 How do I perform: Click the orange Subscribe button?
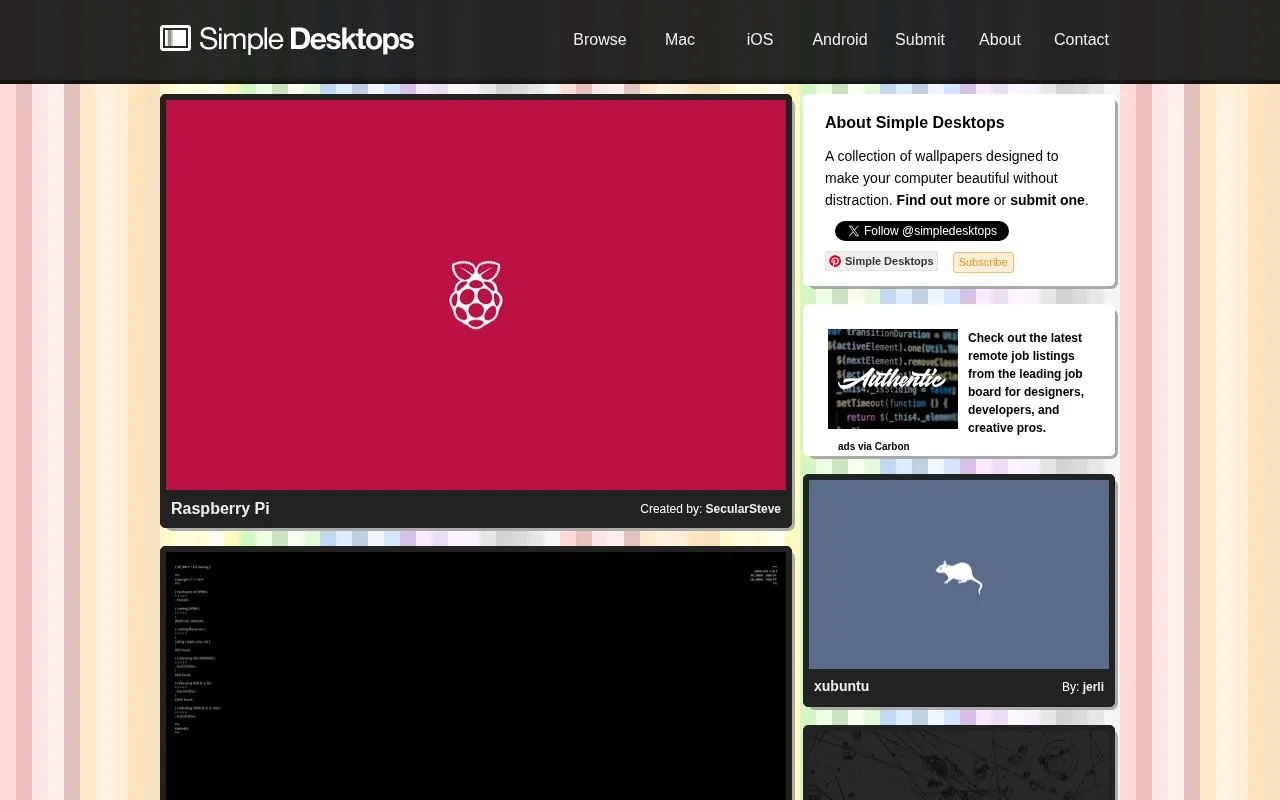point(983,262)
